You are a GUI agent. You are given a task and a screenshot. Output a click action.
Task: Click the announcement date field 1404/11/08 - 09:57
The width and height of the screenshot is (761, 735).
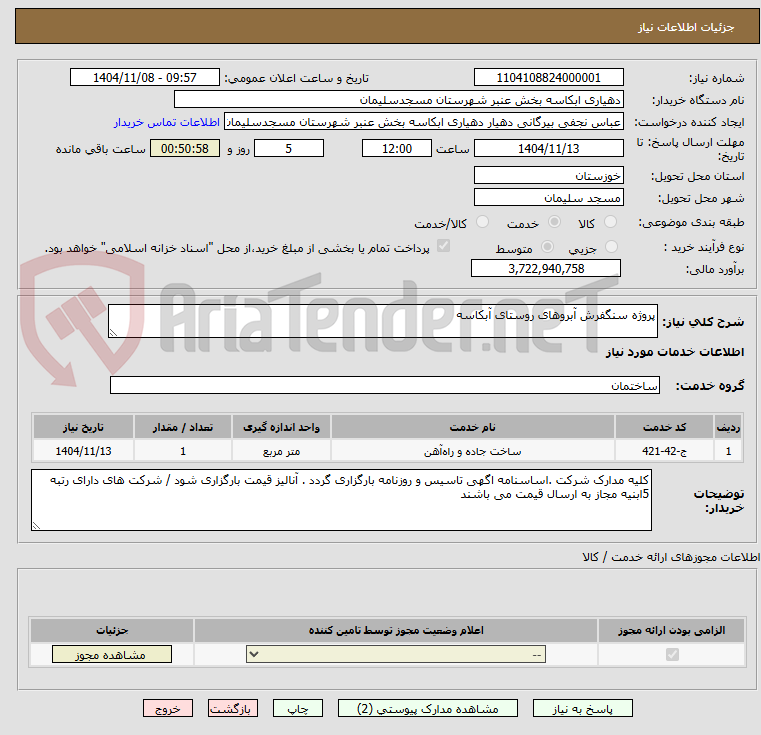click(x=145, y=78)
